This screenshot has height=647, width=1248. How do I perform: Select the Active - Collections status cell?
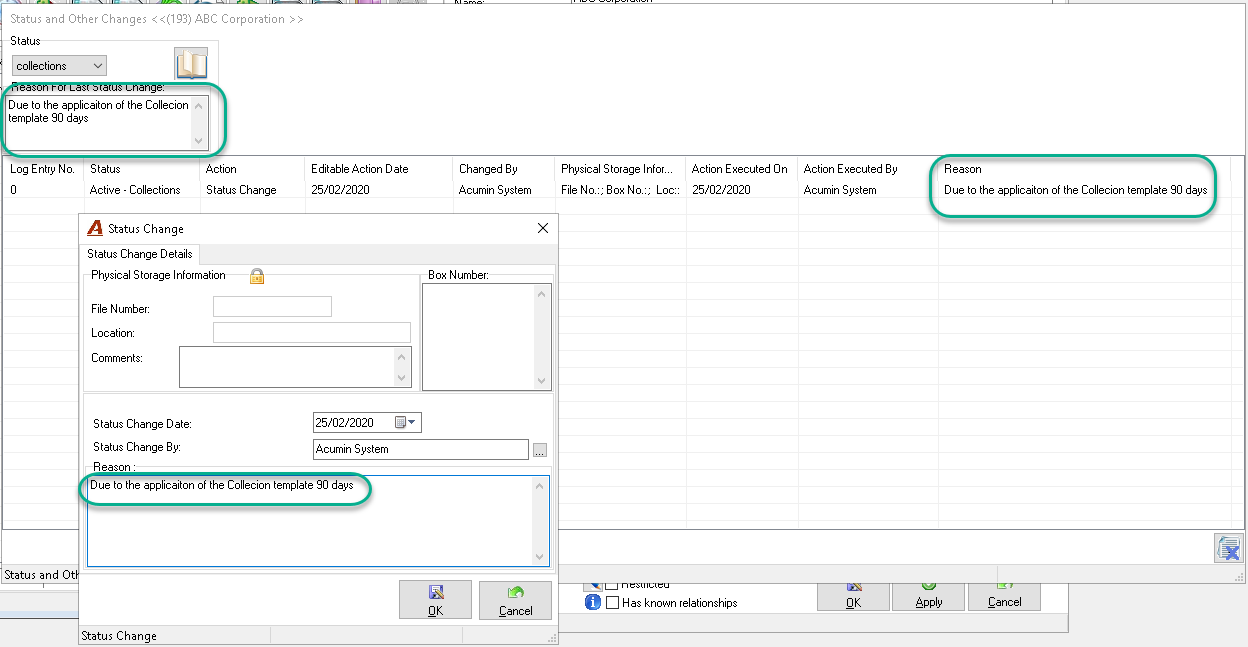pyautogui.click(x=135, y=190)
